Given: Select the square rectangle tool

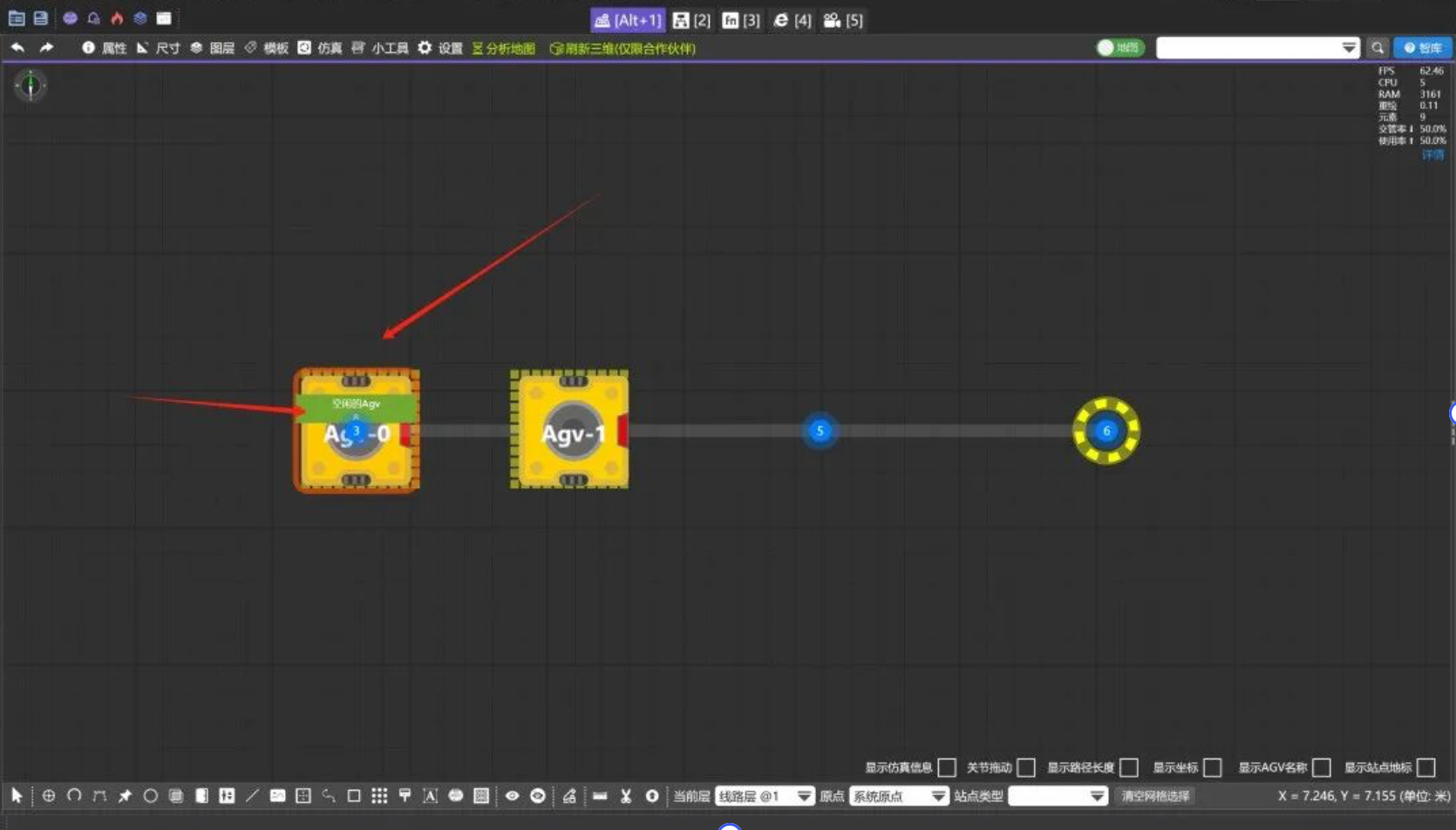Looking at the screenshot, I should pos(354,795).
